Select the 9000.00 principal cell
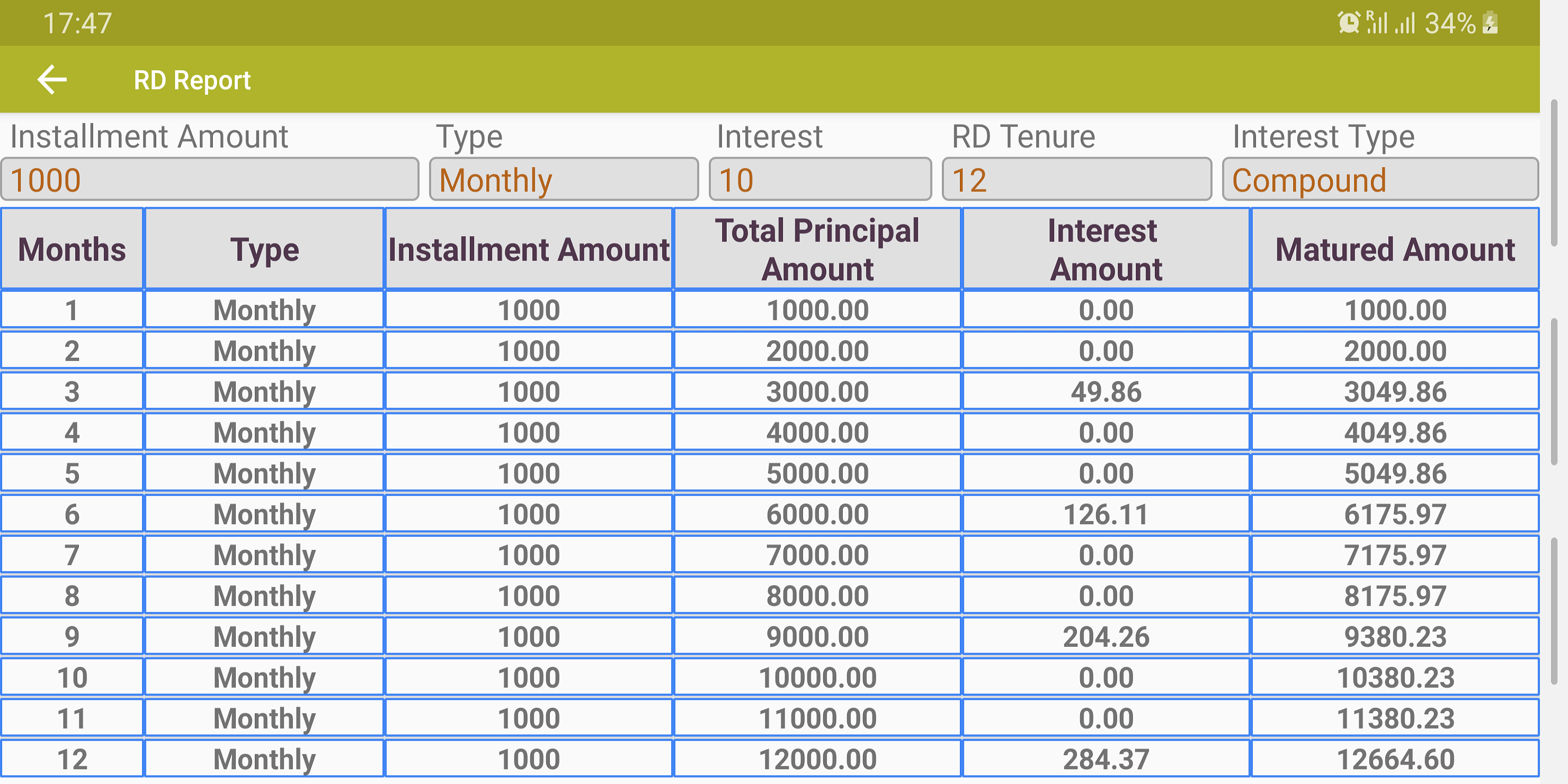Screen dimensions: 1568x784 817,636
